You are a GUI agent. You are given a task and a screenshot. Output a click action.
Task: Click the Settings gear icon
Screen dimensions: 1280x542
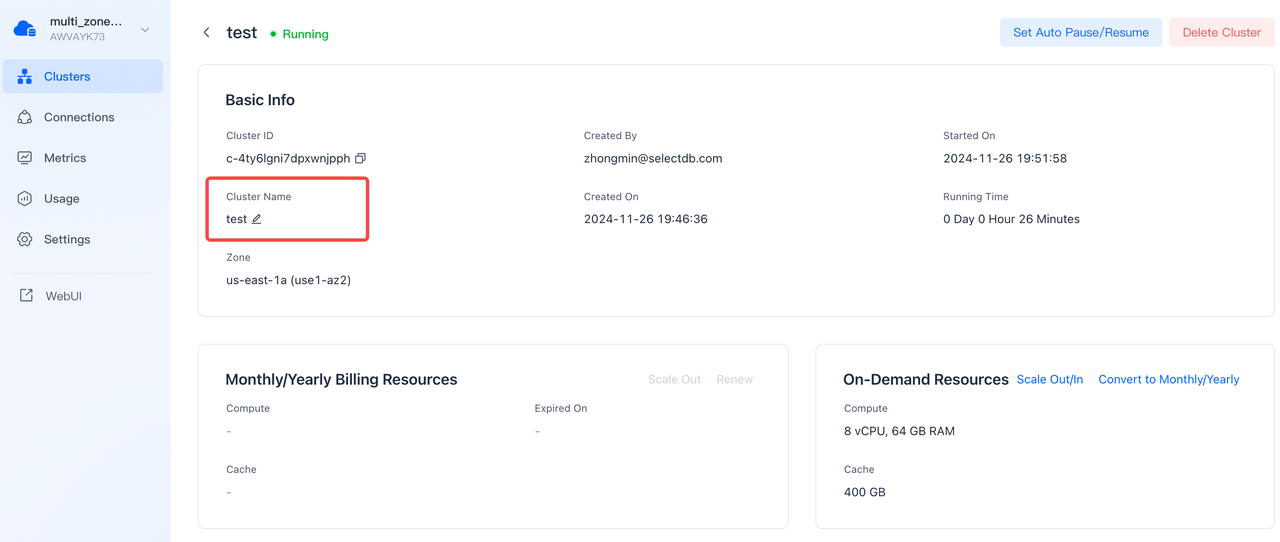pyautogui.click(x=25, y=240)
